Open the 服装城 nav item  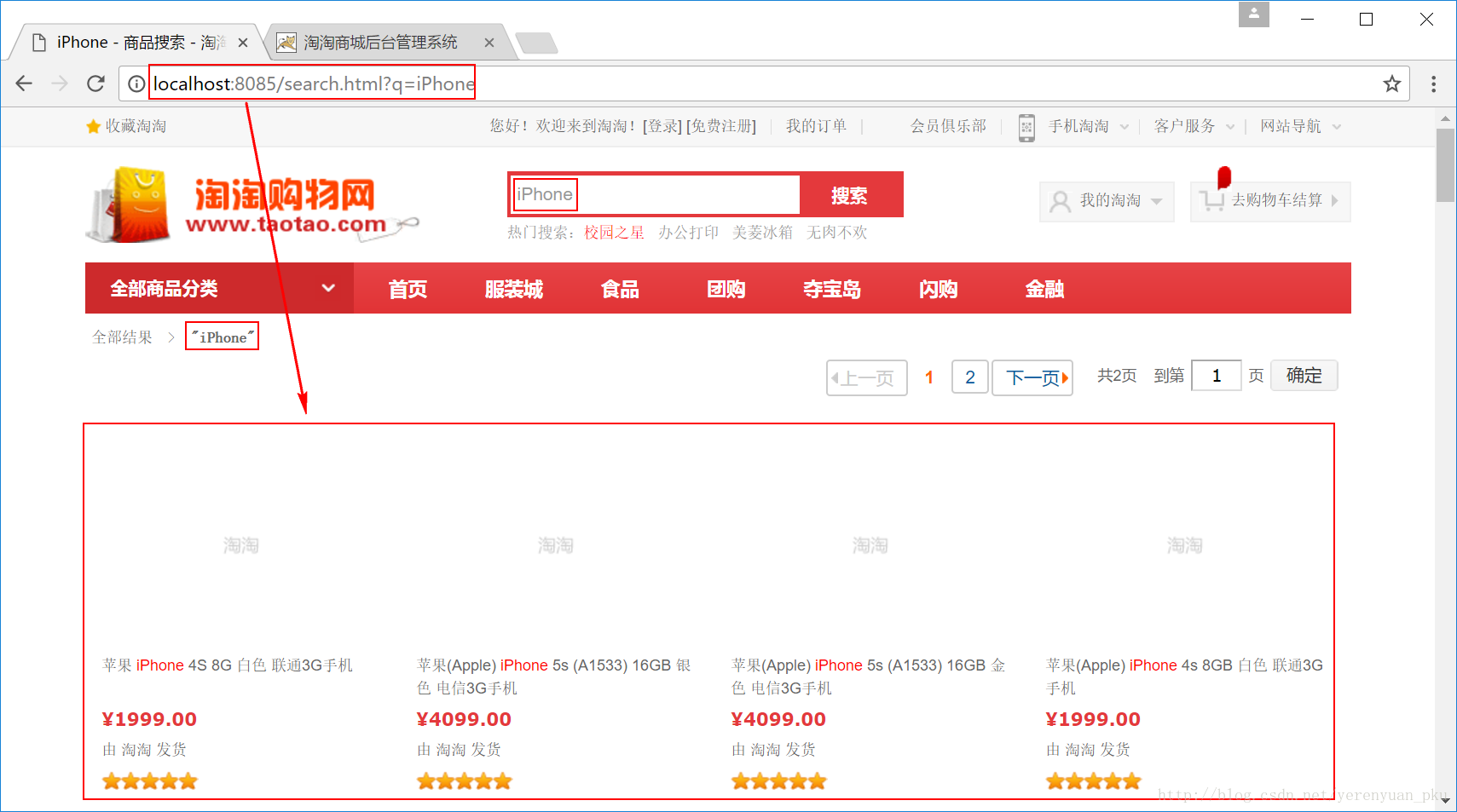(x=513, y=289)
